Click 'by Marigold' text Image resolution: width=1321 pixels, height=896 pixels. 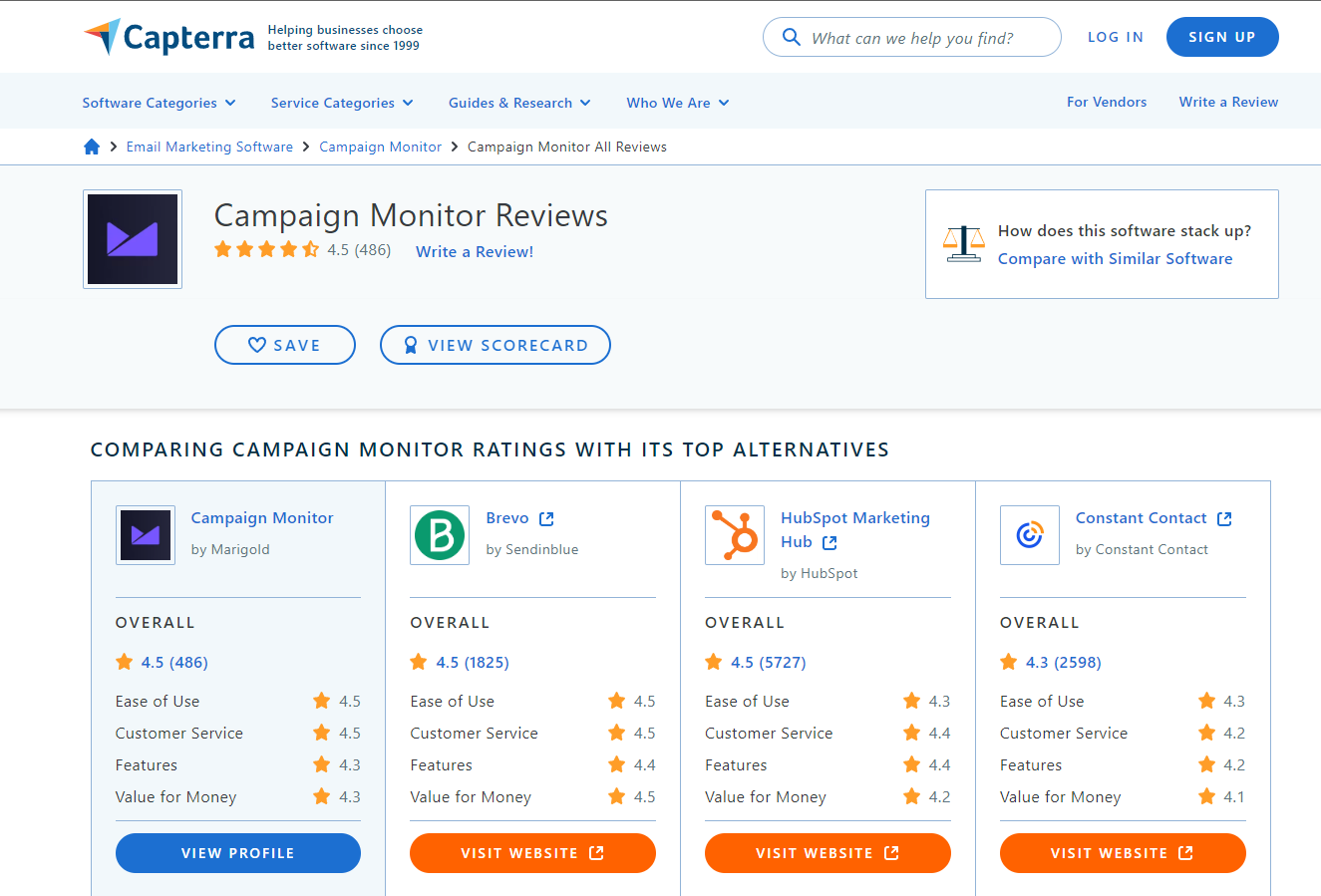pyautogui.click(x=230, y=549)
